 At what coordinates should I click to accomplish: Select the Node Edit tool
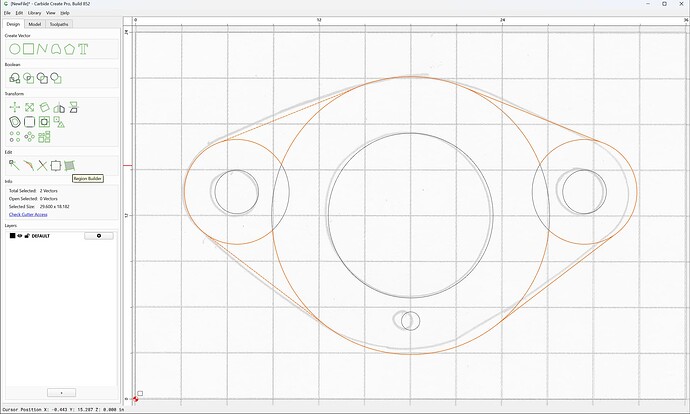[14, 165]
